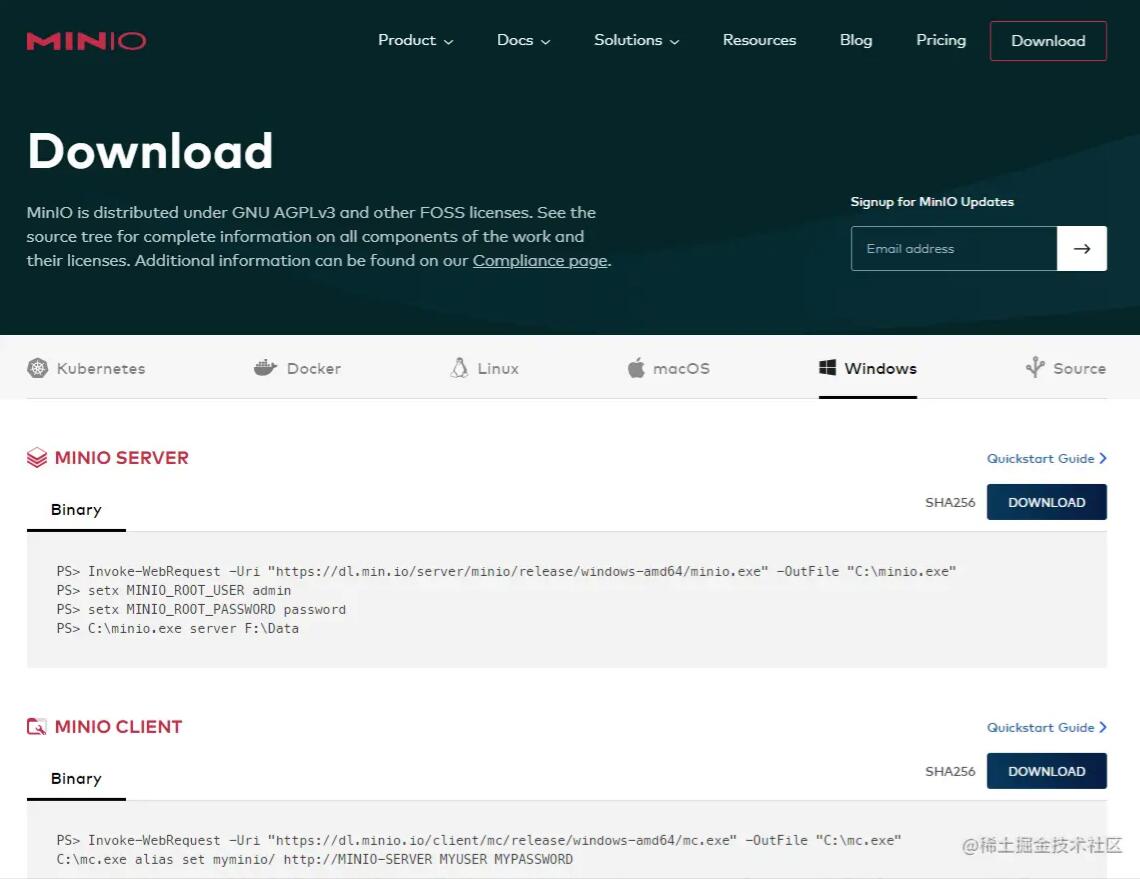Click the Docker whale icon
Viewport: 1140px width, 879px height.
click(265, 368)
